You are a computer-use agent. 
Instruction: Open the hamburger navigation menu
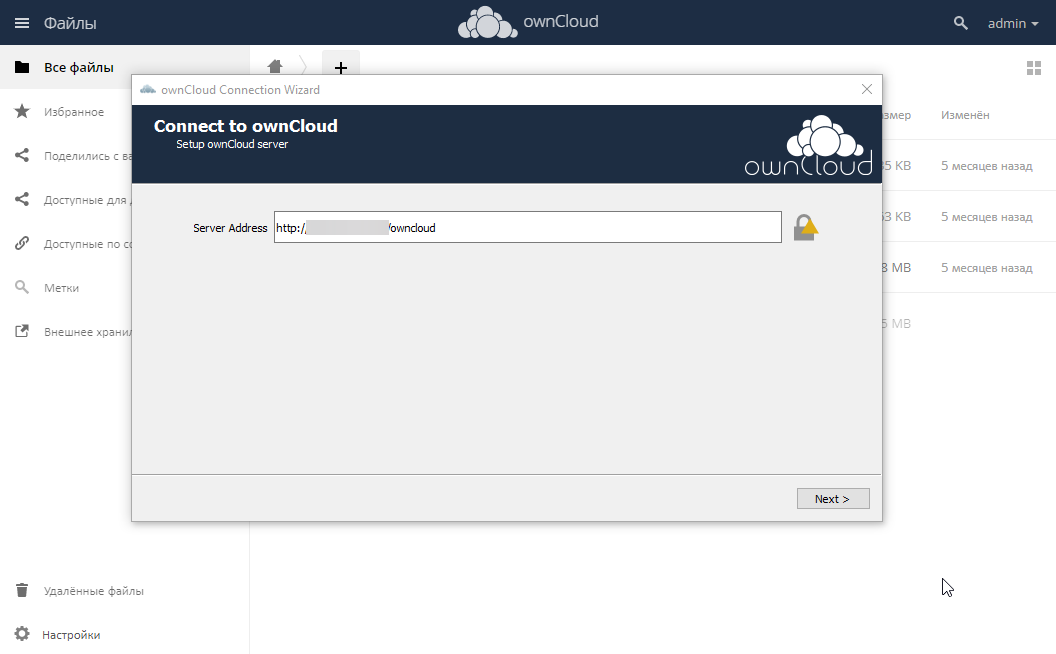(22, 23)
